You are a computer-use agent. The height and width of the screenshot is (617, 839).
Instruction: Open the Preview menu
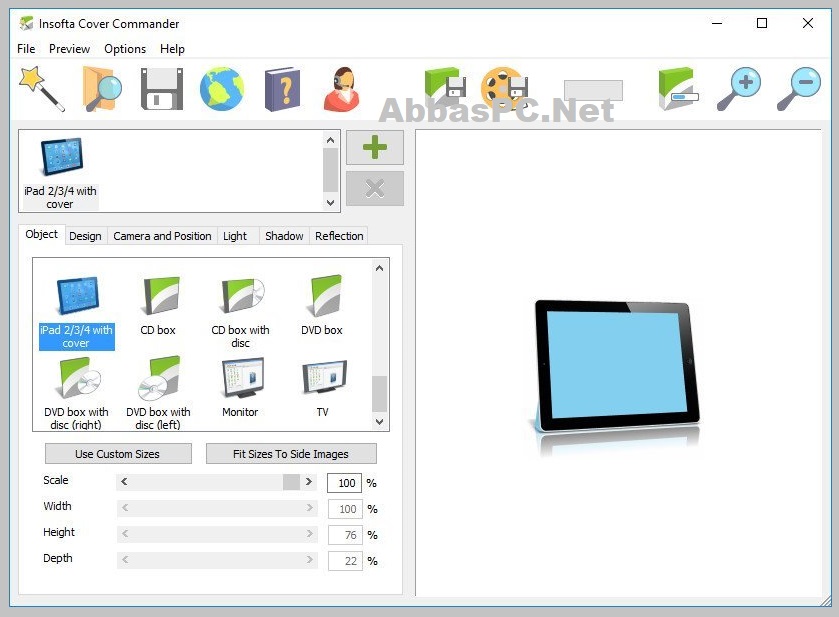(x=70, y=49)
